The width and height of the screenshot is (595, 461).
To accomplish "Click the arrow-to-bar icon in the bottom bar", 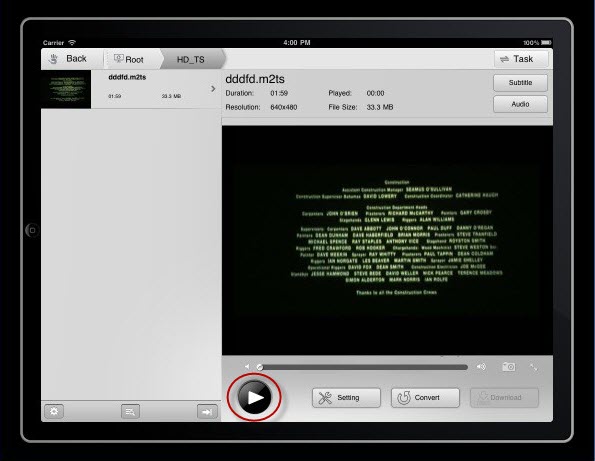I will click(x=207, y=412).
